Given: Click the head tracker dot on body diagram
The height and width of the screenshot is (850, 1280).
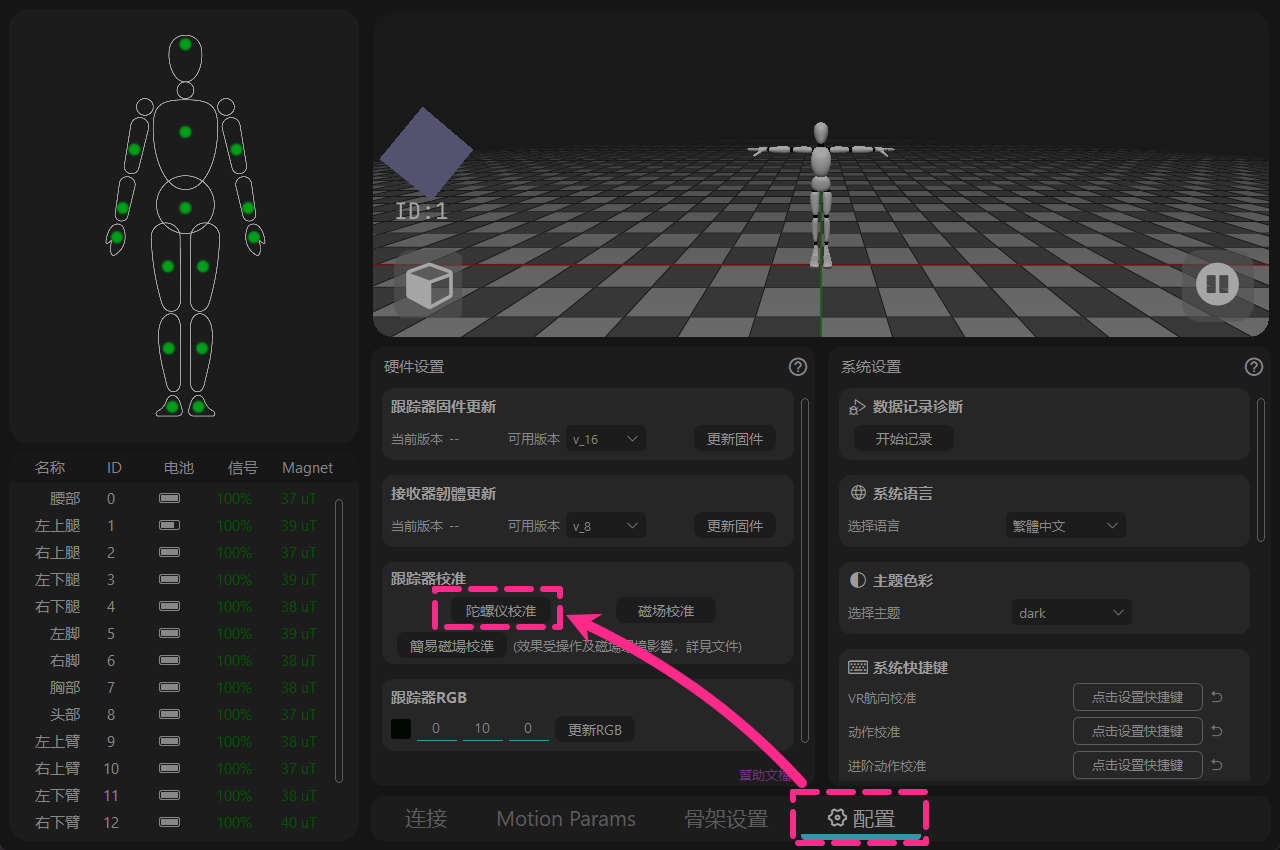Looking at the screenshot, I should click(x=185, y=44).
